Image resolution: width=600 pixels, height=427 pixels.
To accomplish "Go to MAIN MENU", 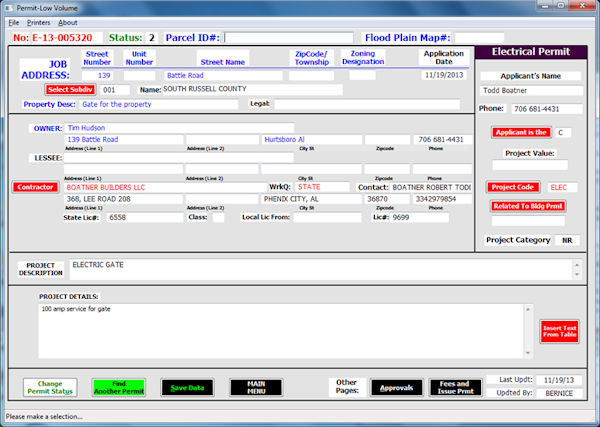I will click(256, 388).
